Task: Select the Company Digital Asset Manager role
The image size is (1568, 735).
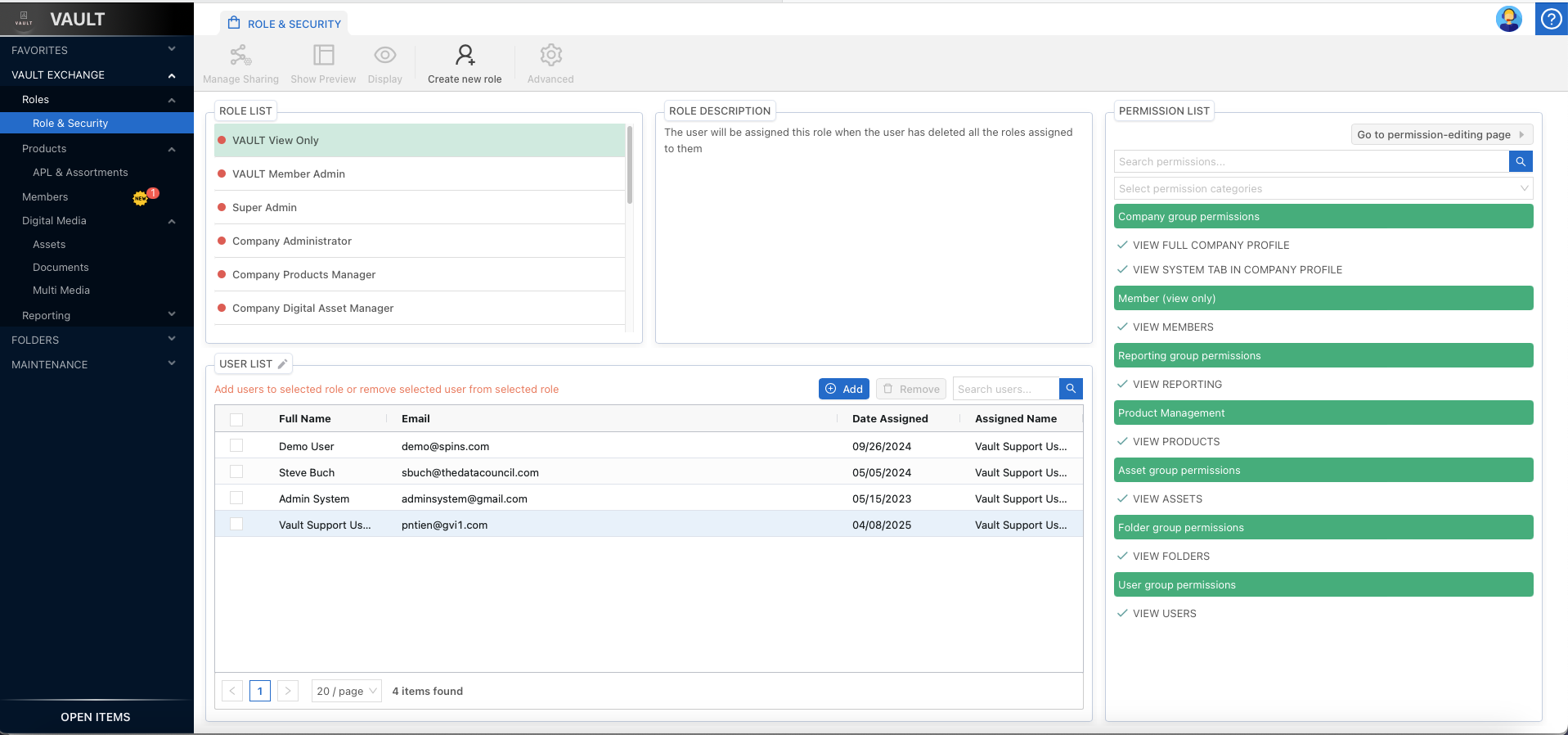Action: tap(420, 308)
